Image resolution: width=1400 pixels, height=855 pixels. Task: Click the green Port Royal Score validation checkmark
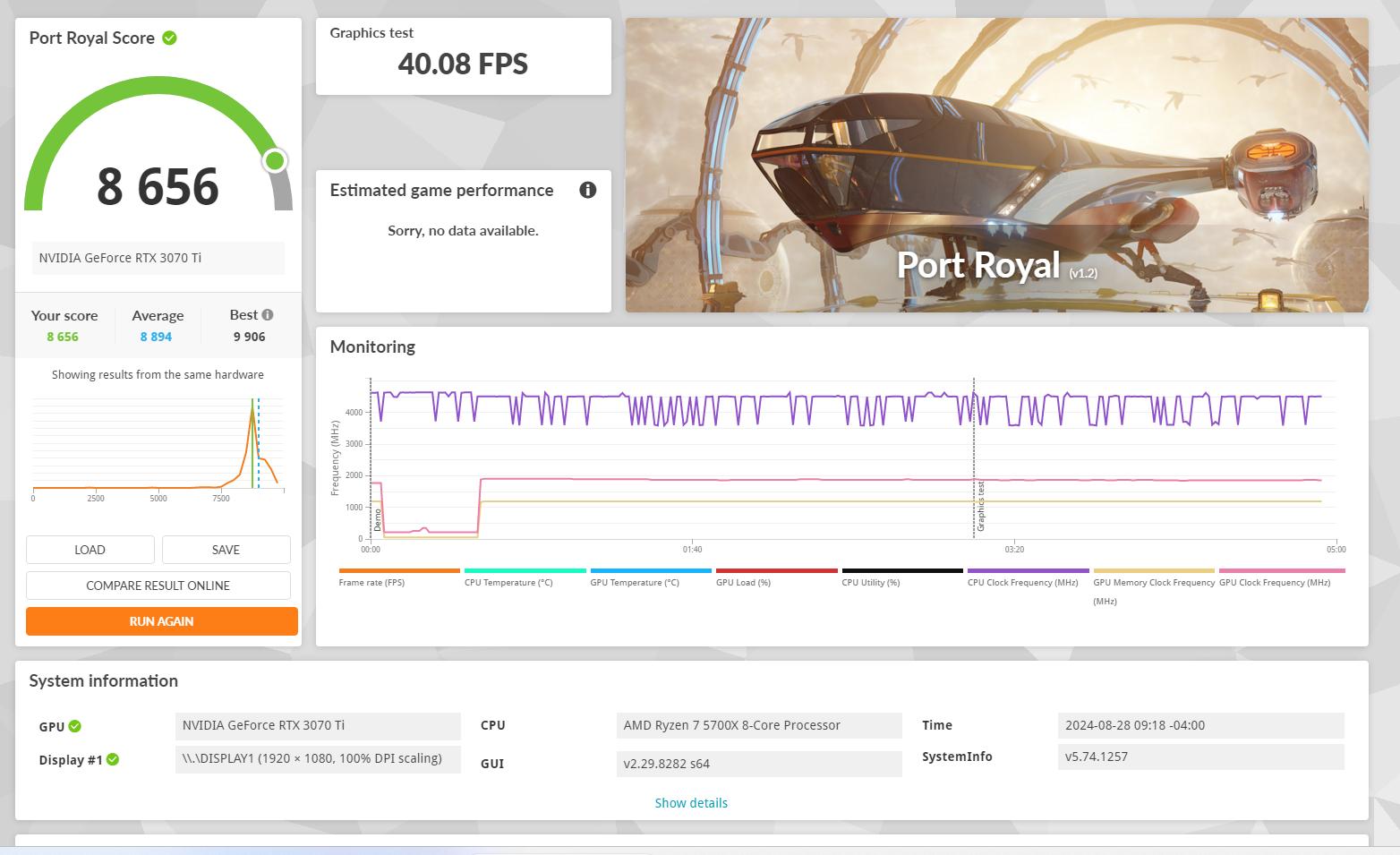(x=169, y=38)
